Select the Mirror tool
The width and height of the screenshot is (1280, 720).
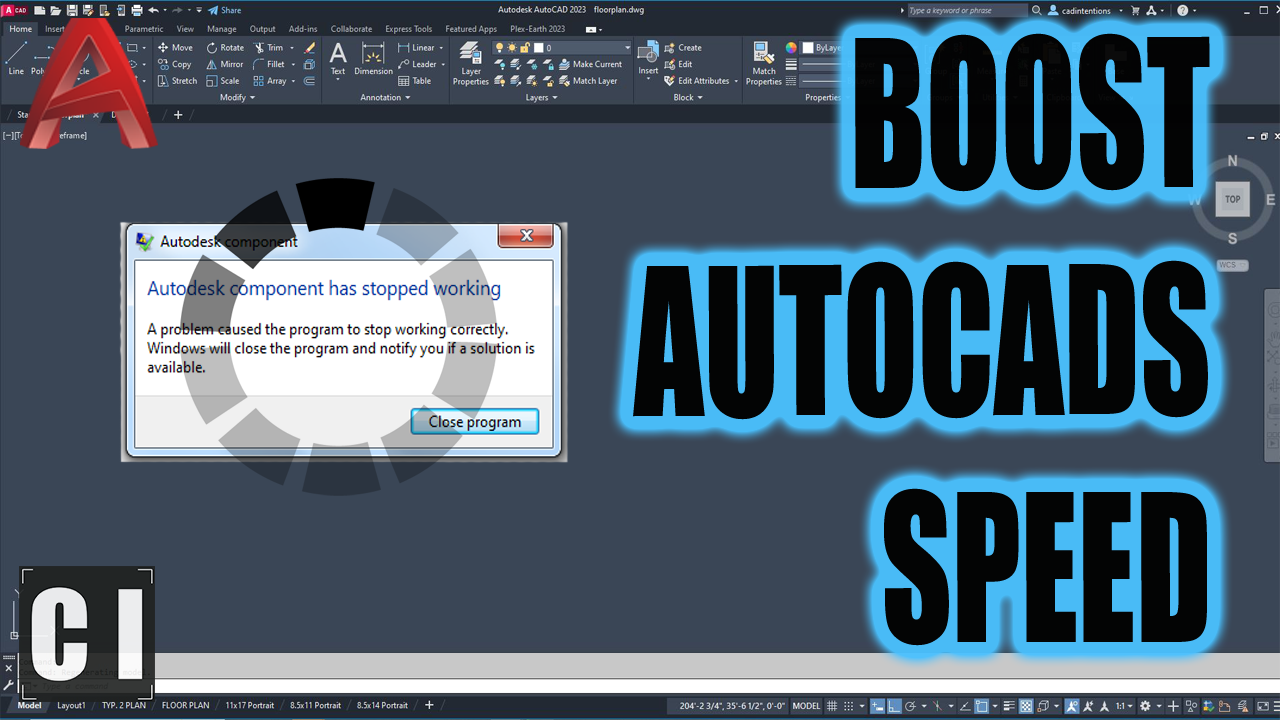click(224, 64)
